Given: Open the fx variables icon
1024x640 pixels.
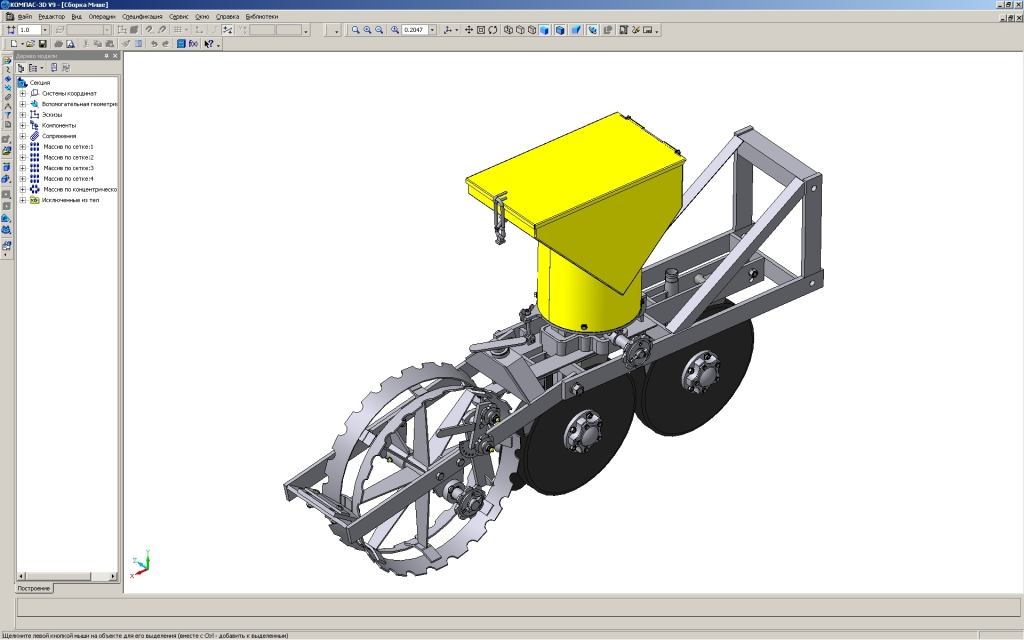Looking at the screenshot, I should 194,44.
